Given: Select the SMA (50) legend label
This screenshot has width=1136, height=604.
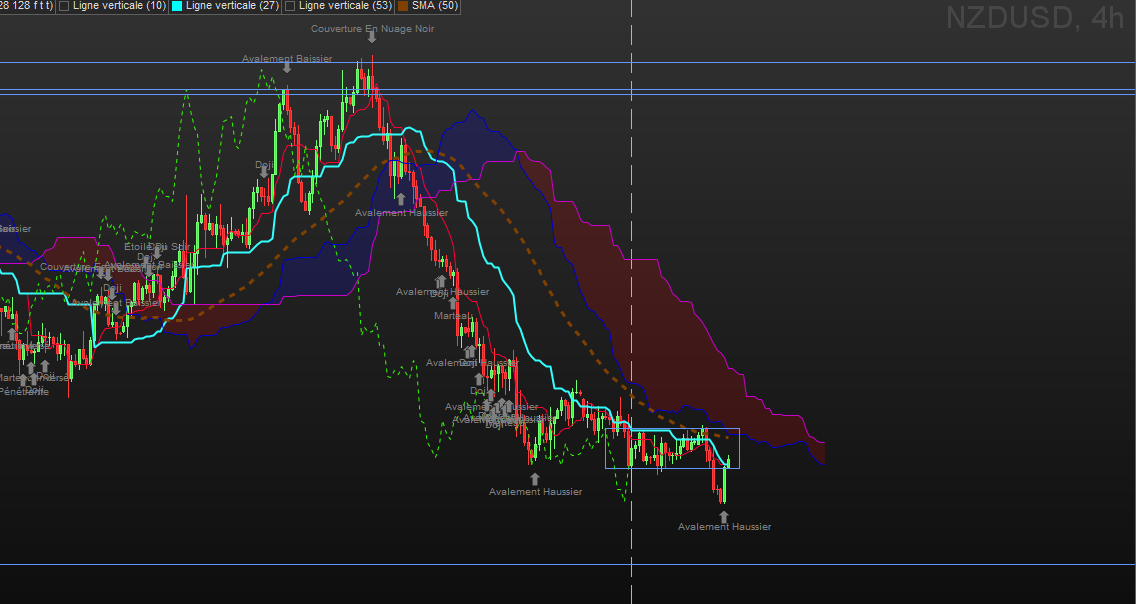Looking at the screenshot, I should [435, 6].
